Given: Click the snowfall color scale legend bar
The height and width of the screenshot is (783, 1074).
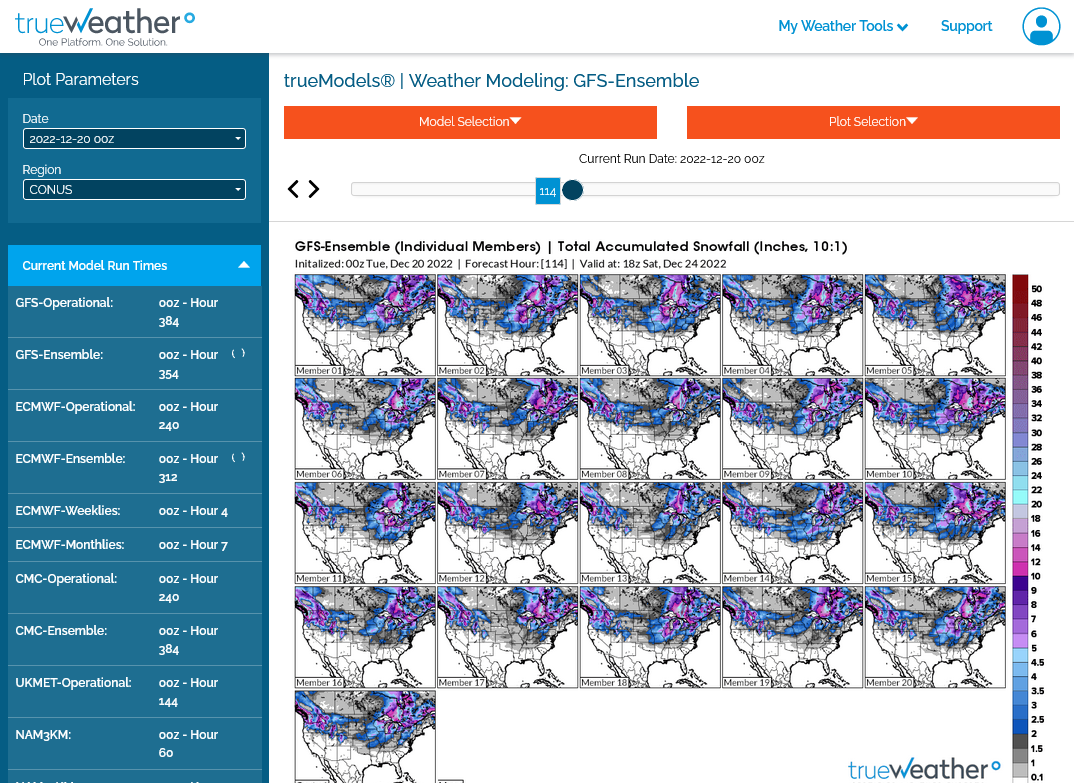Looking at the screenshot, I should [1021, 528].
